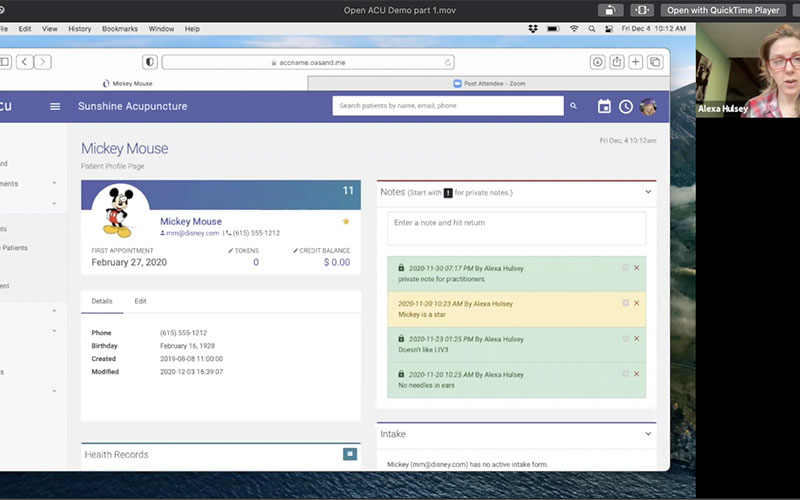The width and height of the screenshot is (800, 500).
Task: Click the QuickTime rotate icon button
Action: [610, 10]
